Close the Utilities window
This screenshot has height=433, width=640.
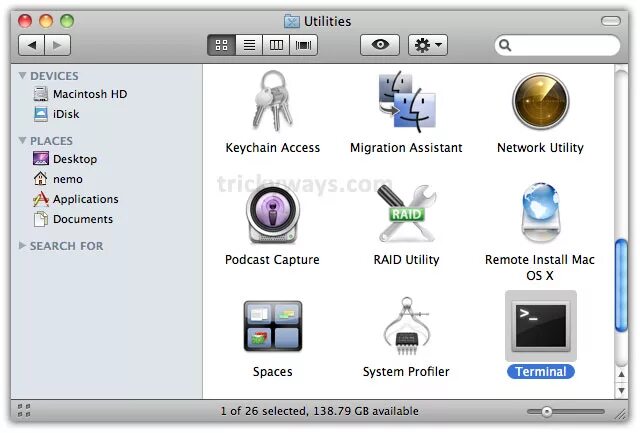click(25, 21)
